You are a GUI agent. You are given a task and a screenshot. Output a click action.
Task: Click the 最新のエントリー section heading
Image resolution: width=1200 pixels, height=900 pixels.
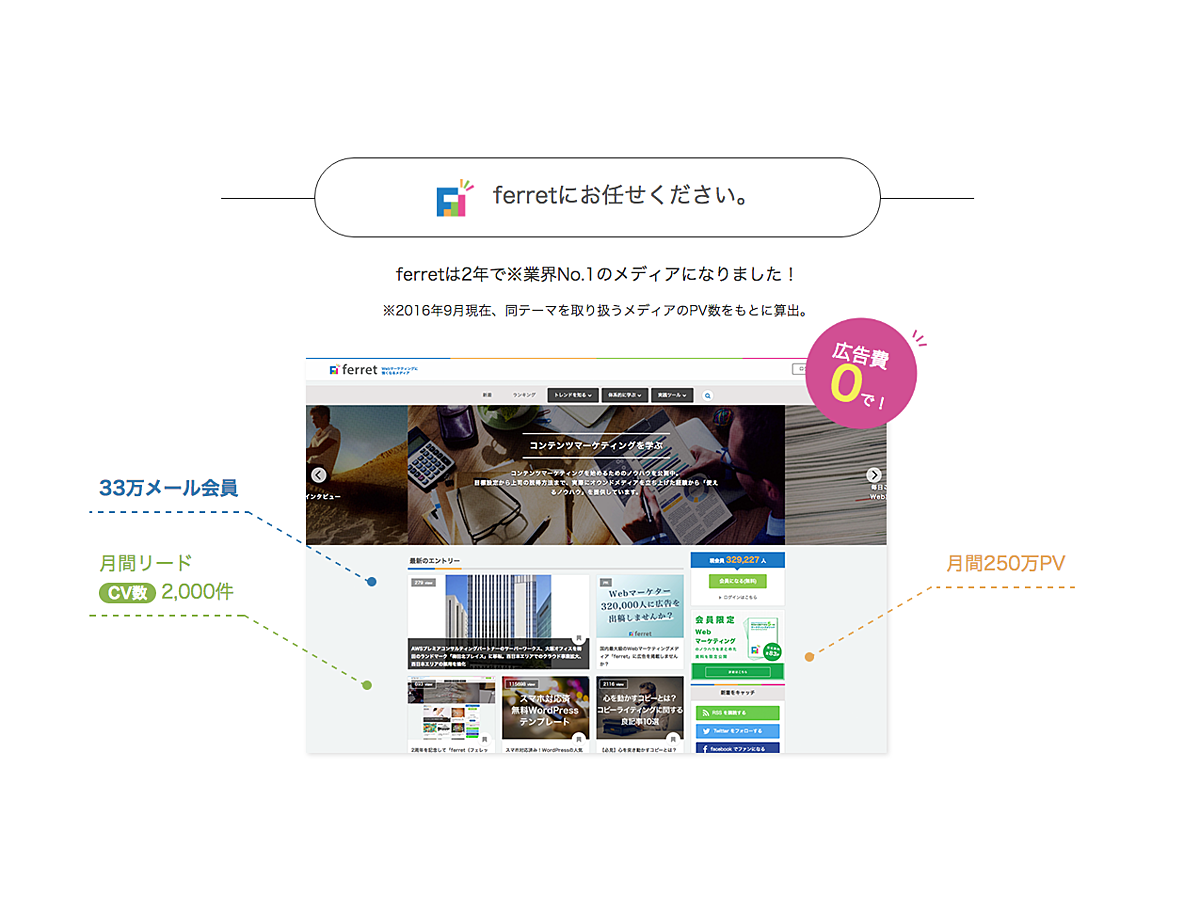(x=434, y=561)
